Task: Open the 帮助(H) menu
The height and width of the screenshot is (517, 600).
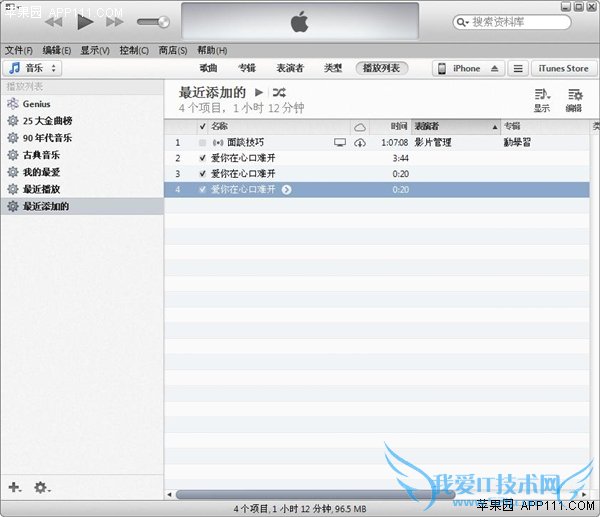Action: [x=212, y=50]
